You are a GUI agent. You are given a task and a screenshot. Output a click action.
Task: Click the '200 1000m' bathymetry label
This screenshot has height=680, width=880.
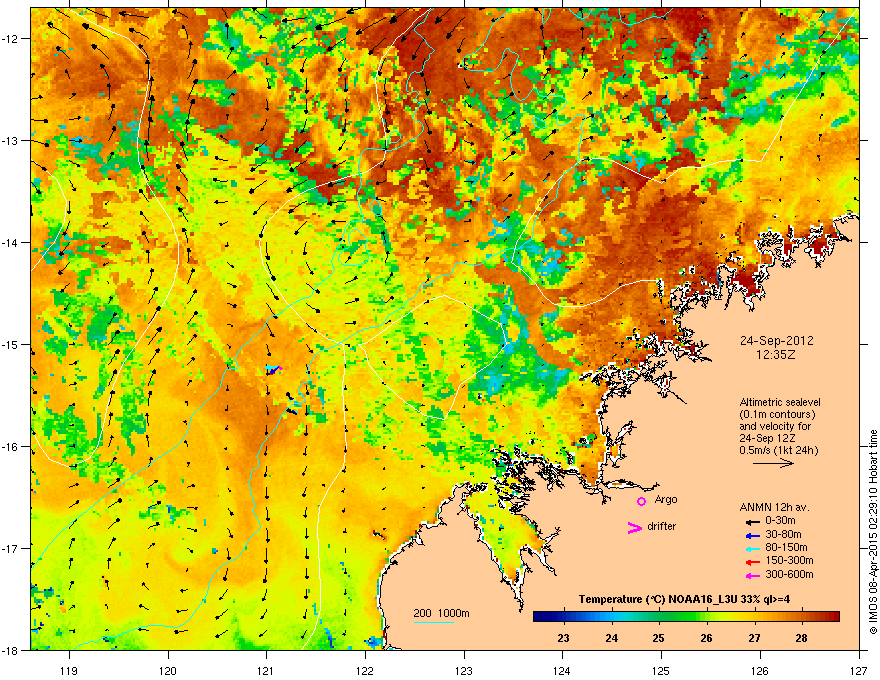point(442,613)
